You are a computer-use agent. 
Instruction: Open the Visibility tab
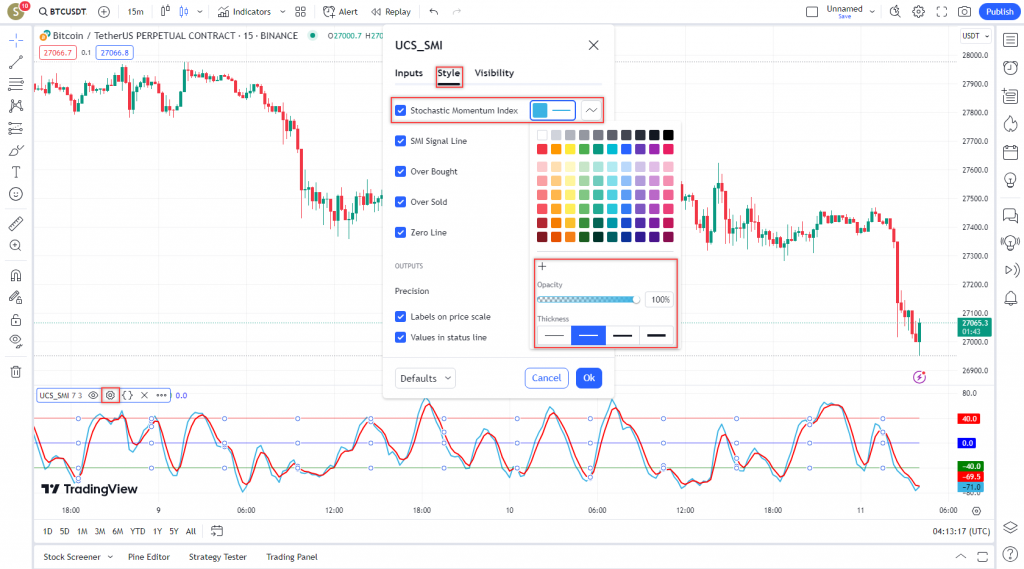pos(494,73)
